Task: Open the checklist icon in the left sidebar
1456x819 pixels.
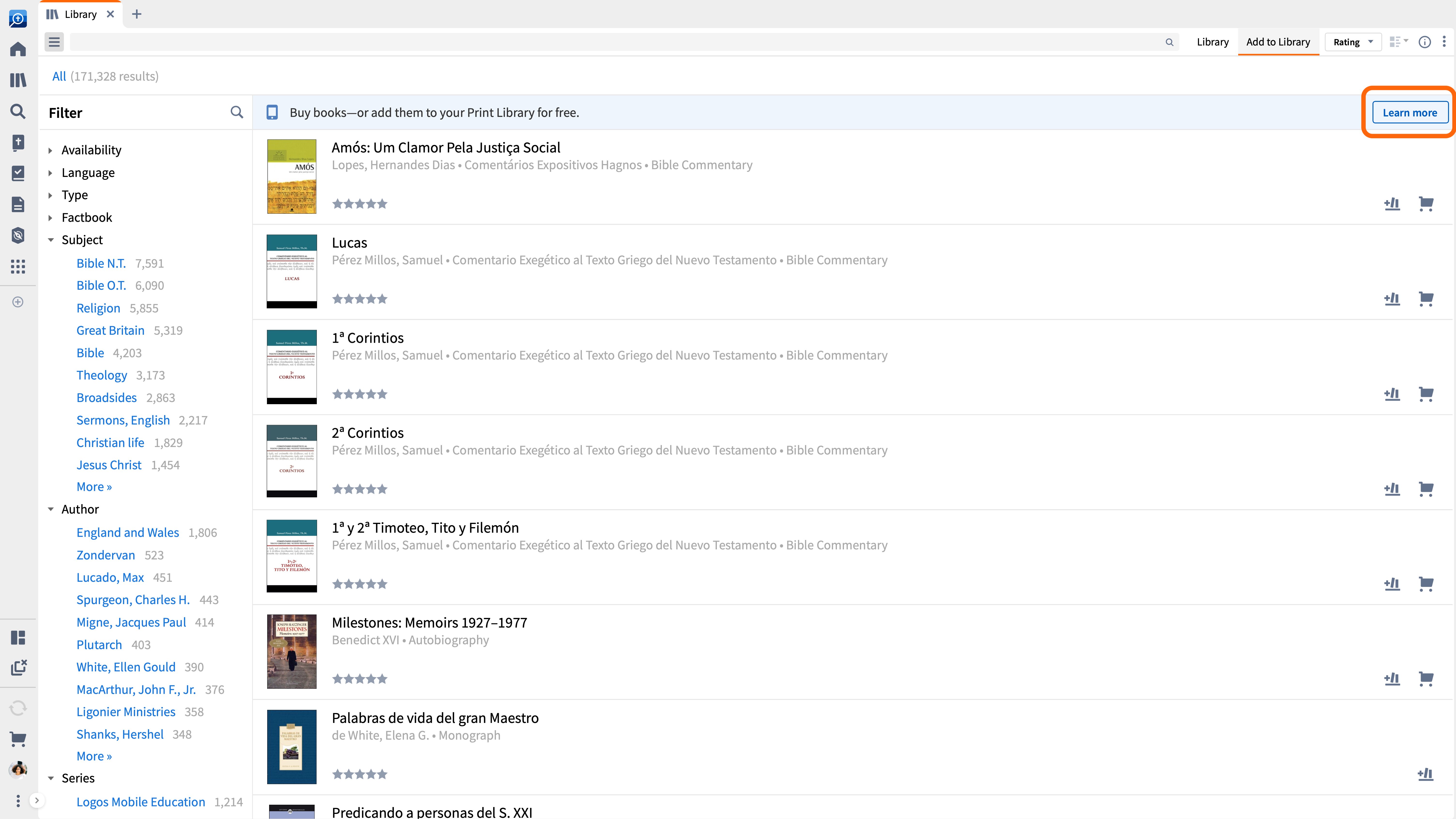Action: click(x=18, y=173)
